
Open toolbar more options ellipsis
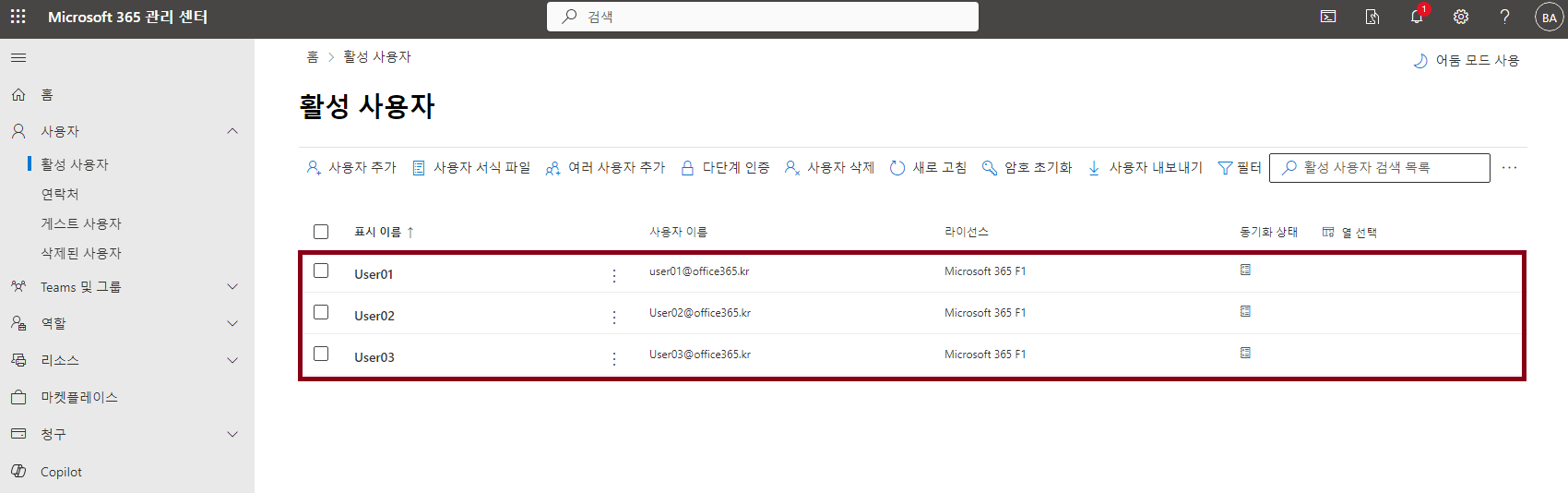tap(1510, 168)
